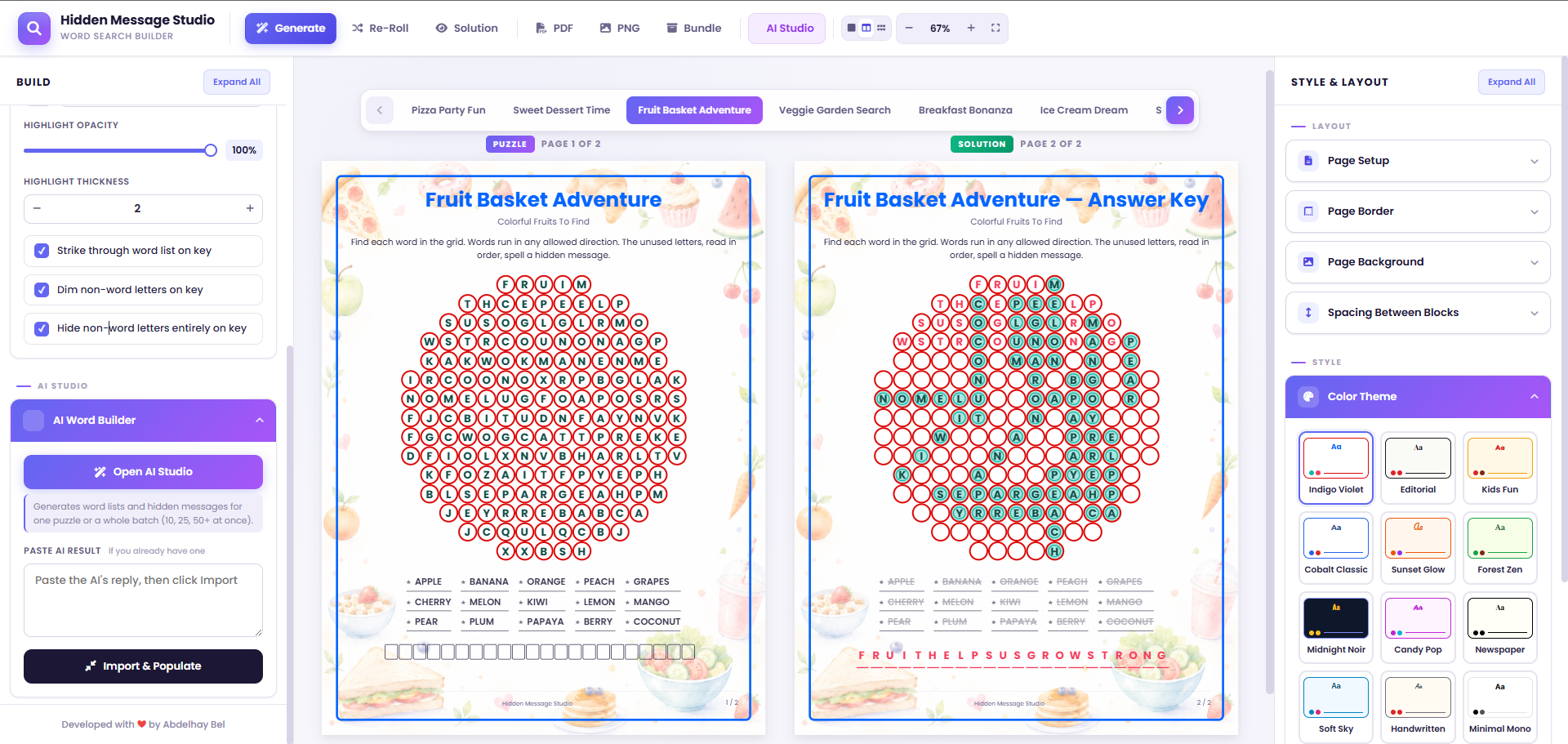
Task: Click the Re-Roll button
Action: (x=381, y=28)
